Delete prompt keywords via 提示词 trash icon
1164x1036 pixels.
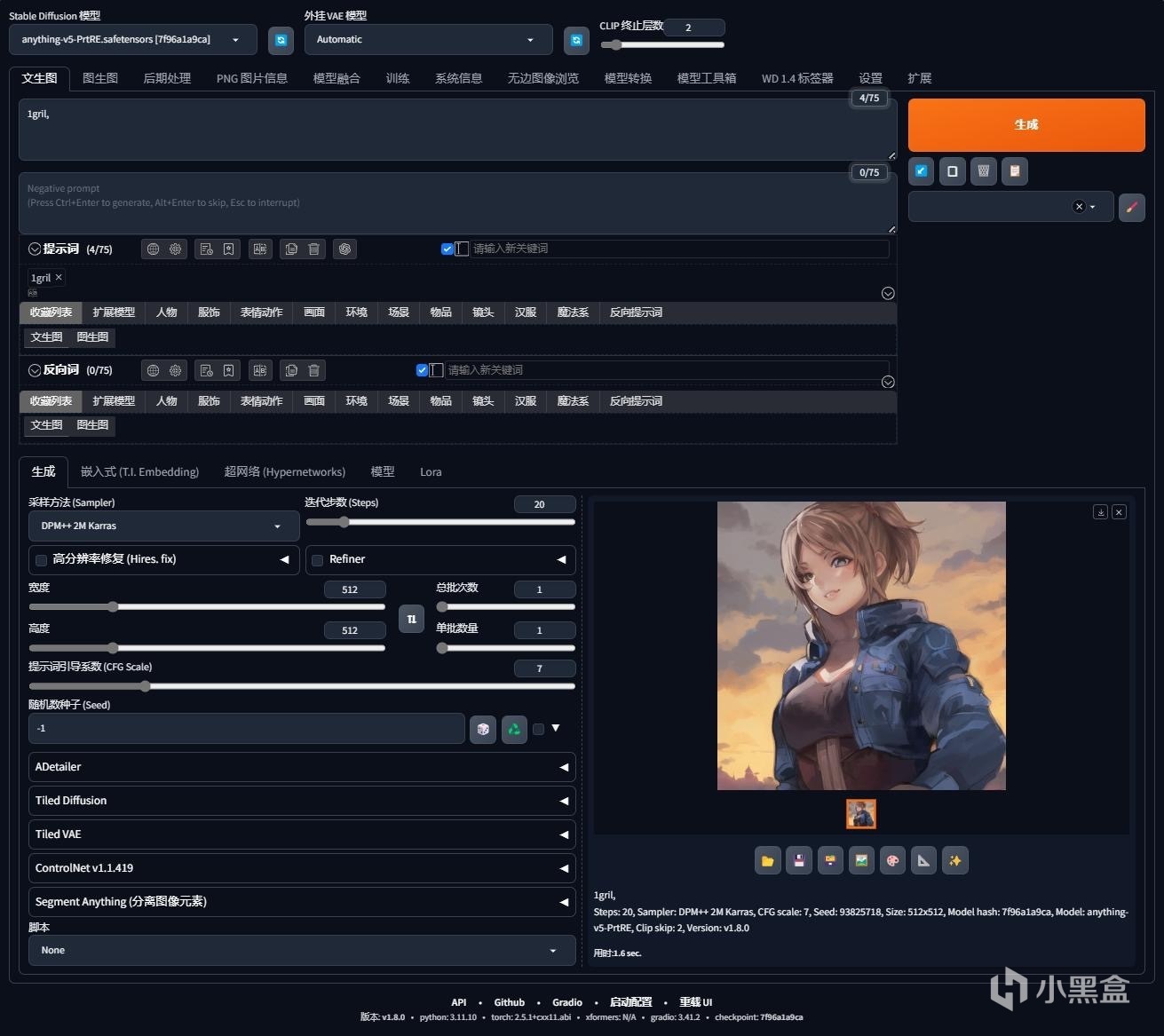(x=313, y=249)
